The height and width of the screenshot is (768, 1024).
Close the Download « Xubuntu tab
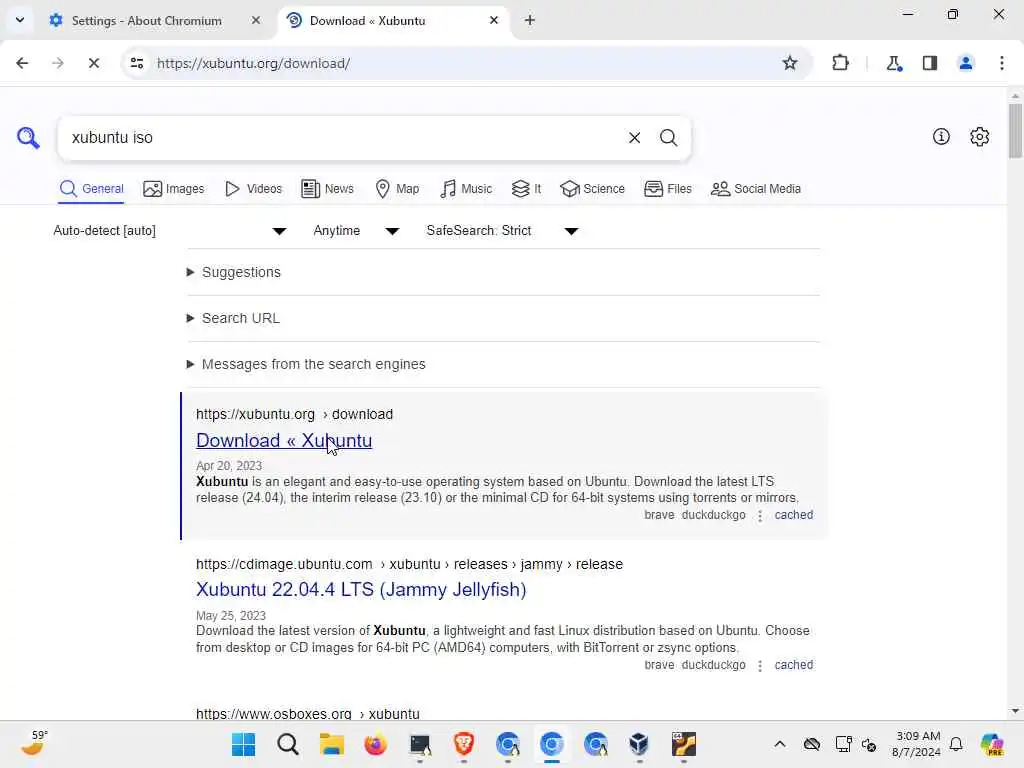[494, 20]
